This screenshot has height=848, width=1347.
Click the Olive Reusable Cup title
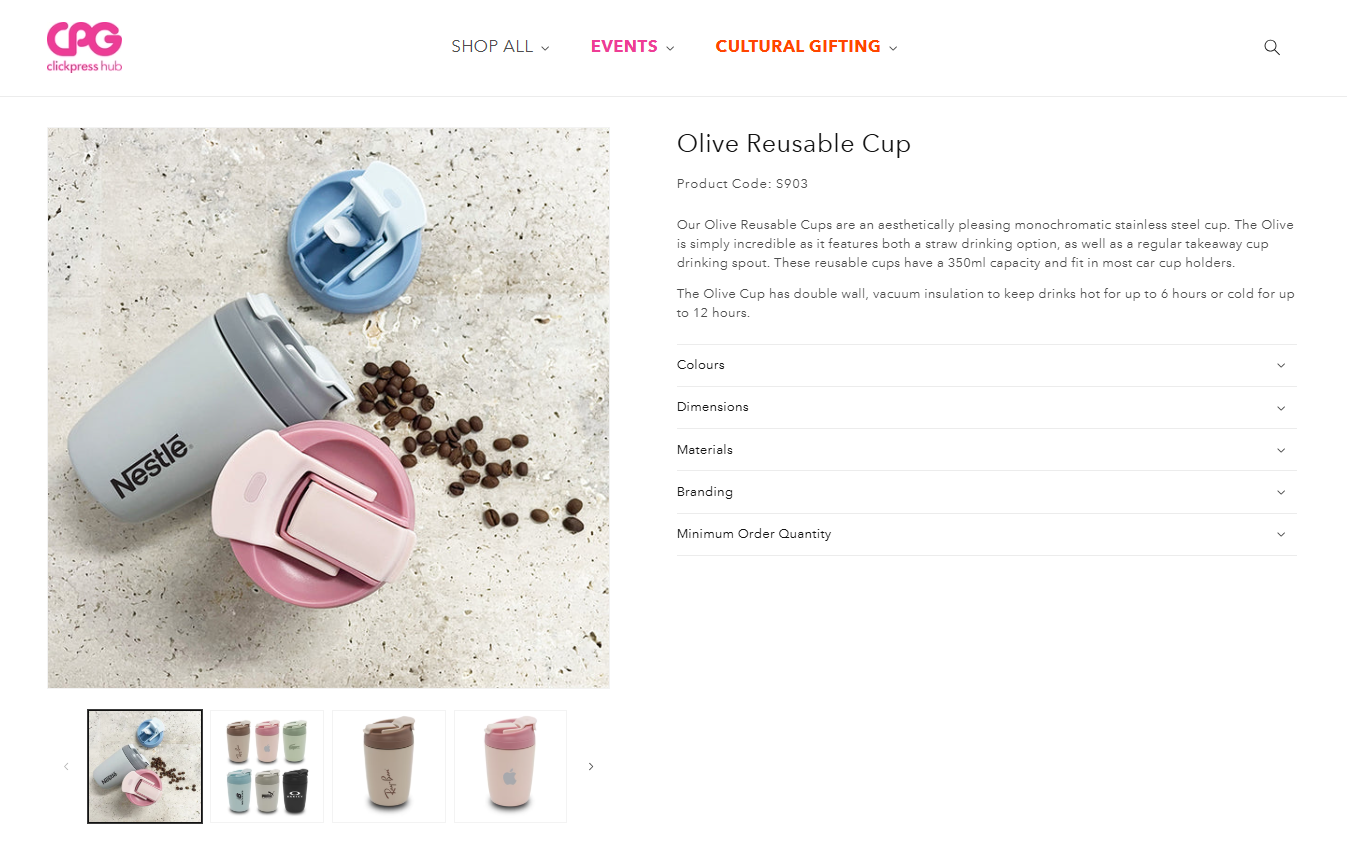tap(794, 143)
